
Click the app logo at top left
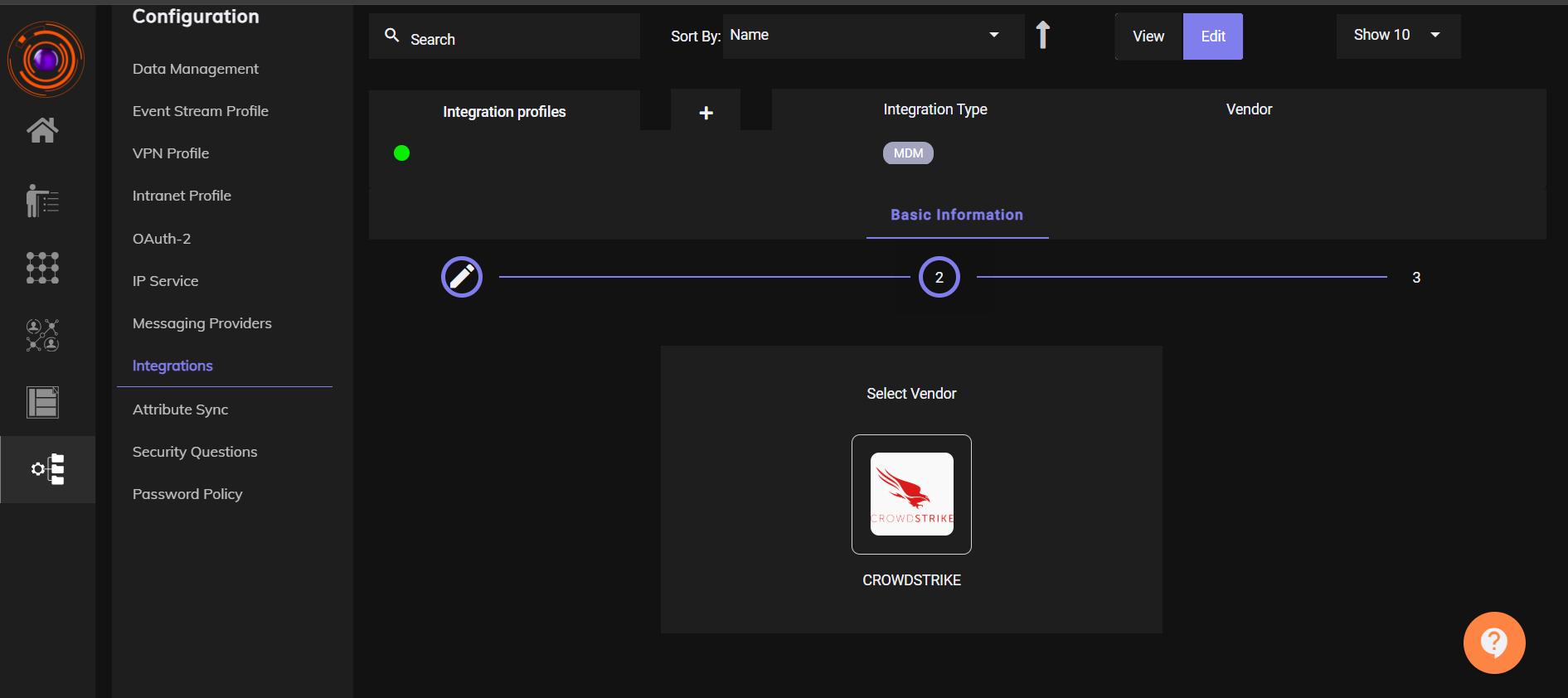(x=46, y=59)
